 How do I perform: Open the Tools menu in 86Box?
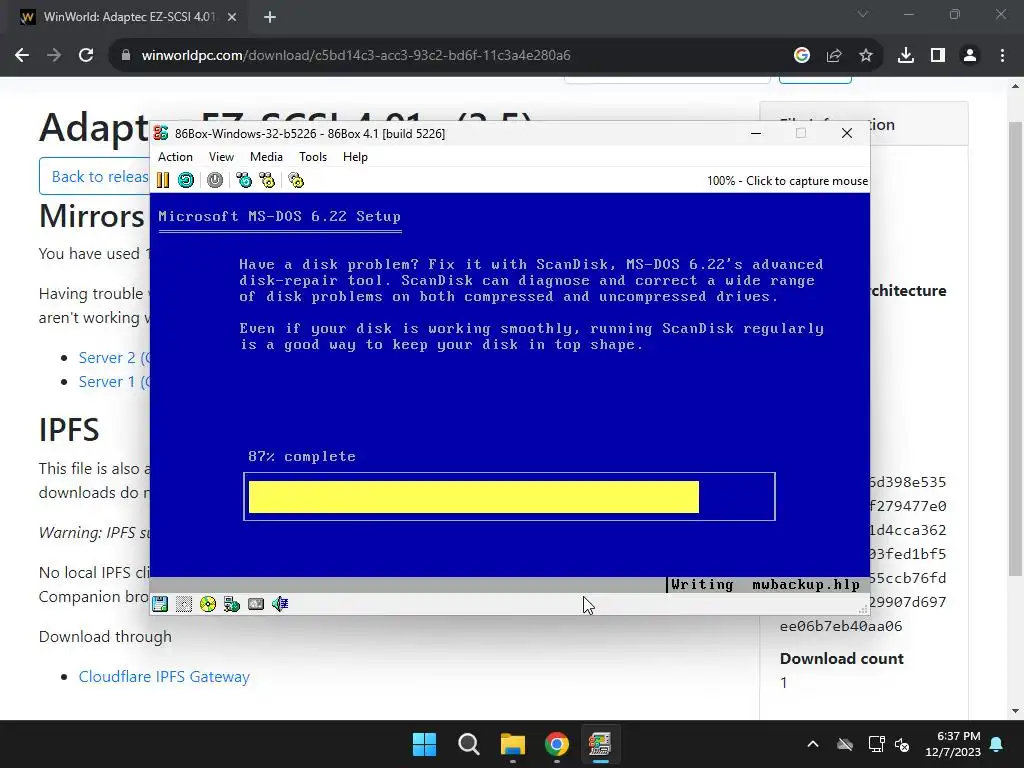click(x=313, y=157)
